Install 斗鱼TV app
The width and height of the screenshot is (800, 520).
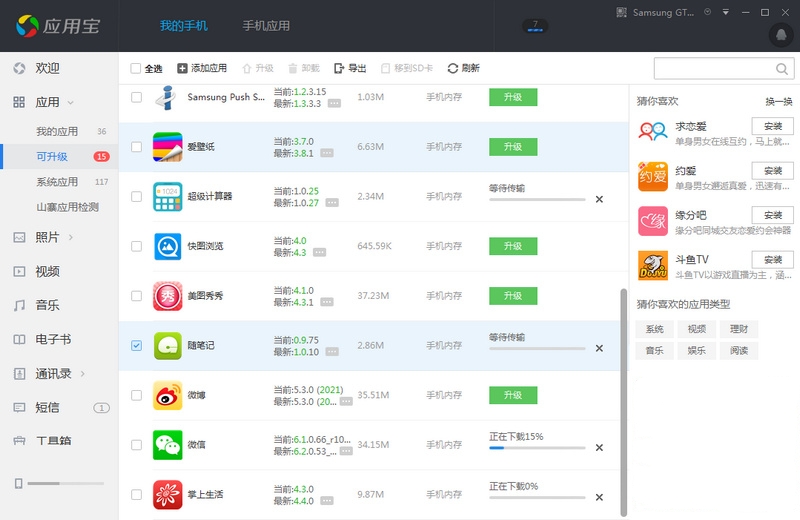(x=772, y=260)
